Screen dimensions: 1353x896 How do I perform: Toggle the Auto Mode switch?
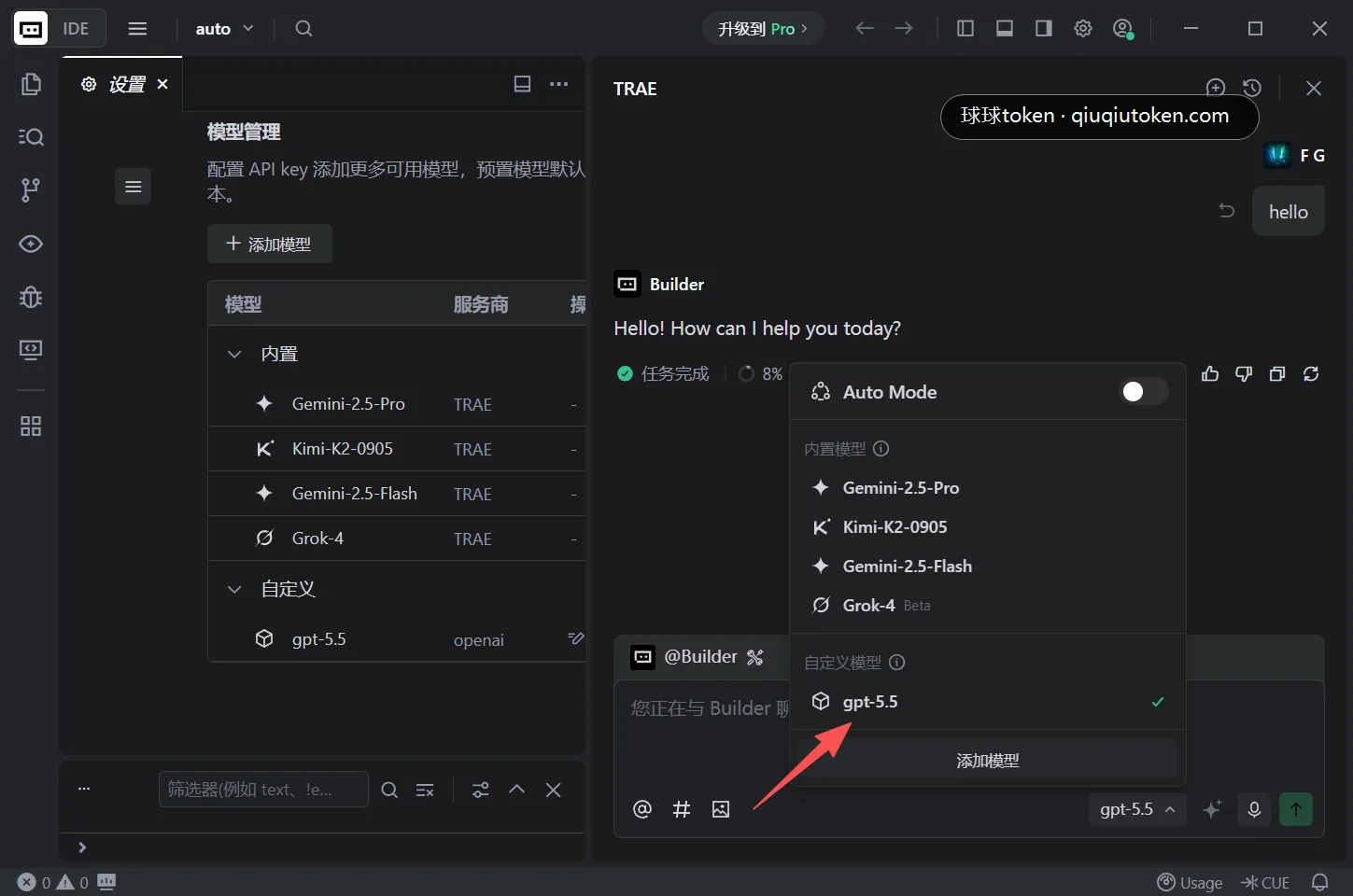tap(1144, 392)
